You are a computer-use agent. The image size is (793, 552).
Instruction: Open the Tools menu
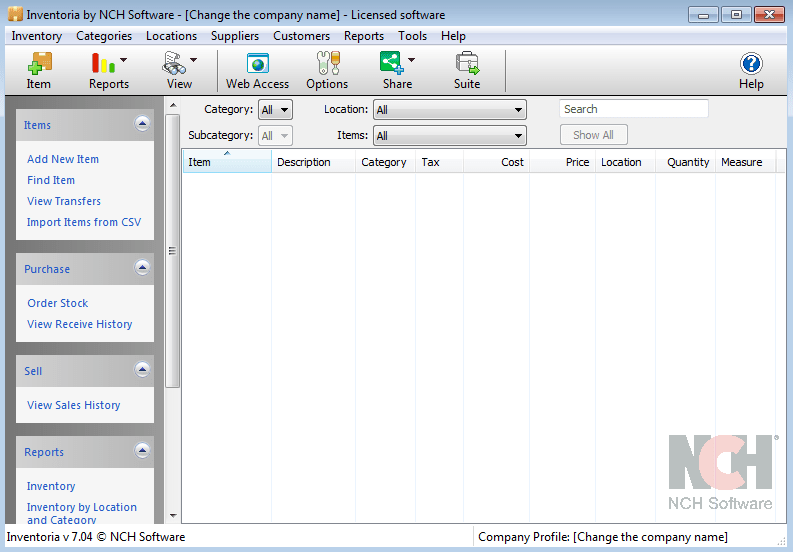[x=413, y=36]
